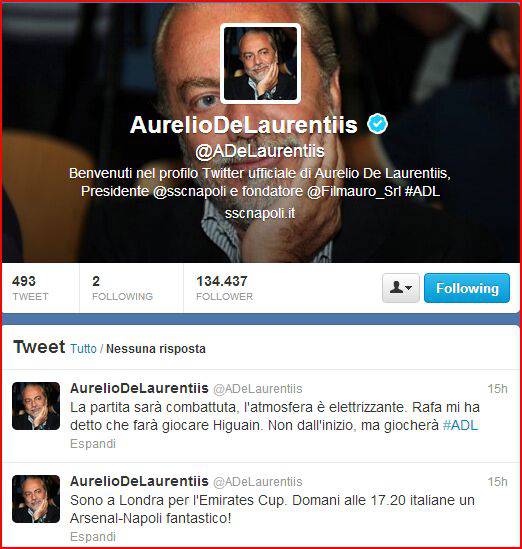The width and height of the screenshot is (522, 549).
Task: Open the first tweet's 15h timestamp
Action: point(497,389)
